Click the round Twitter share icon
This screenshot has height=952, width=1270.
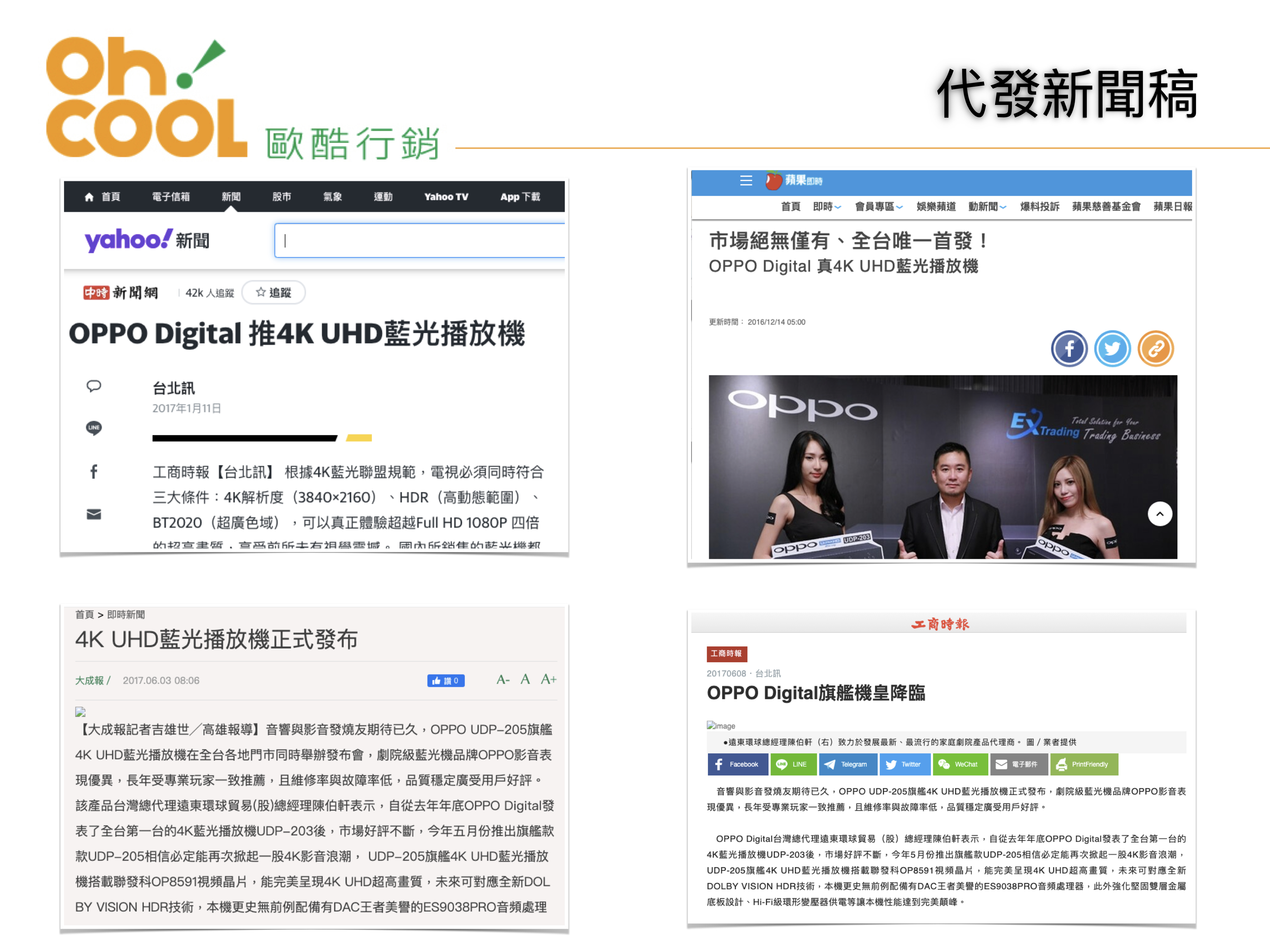click(x=1112, y=348)
